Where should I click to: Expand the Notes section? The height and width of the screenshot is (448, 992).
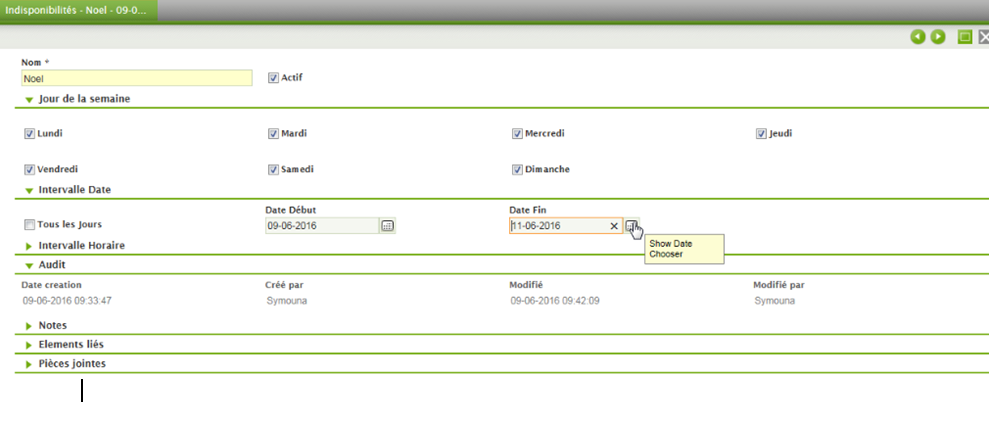coord(29,326)
